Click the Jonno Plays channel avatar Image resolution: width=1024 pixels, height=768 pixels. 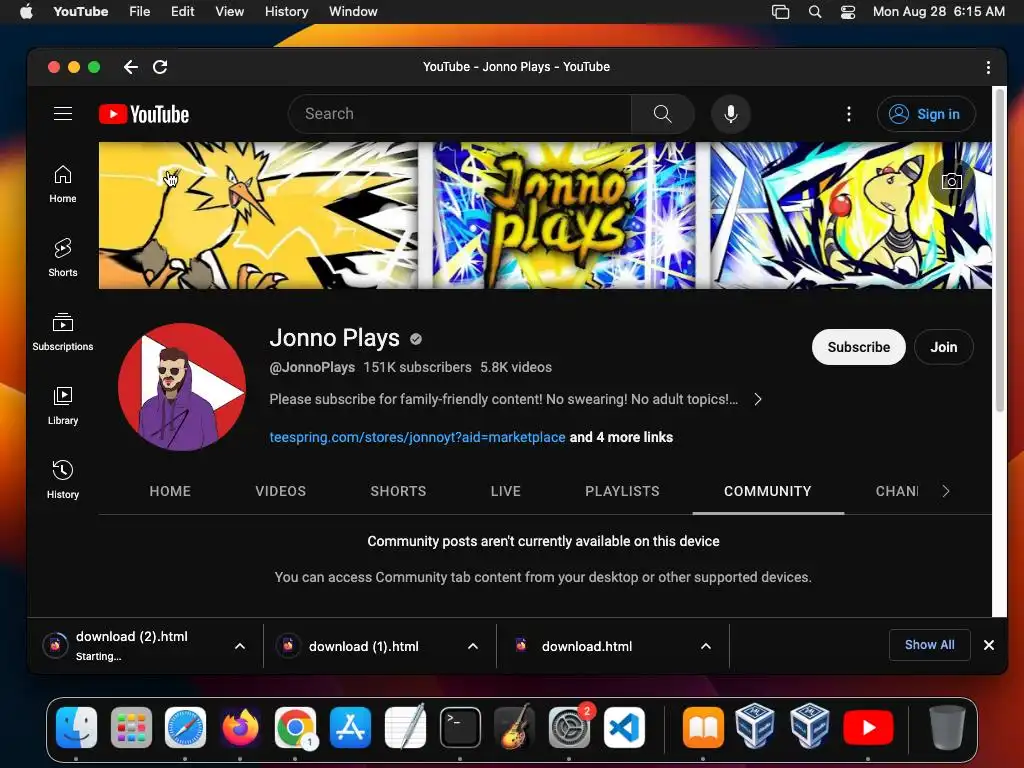[x=182, y=387]
